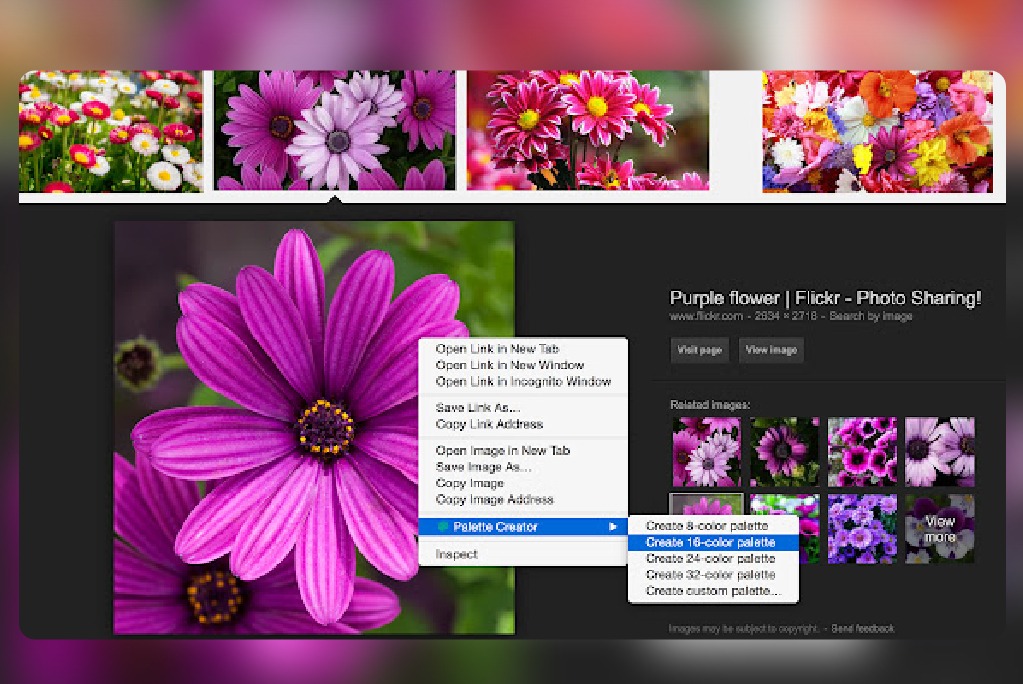
Task: Choose Open Link in New Tab
Action: (497, 349)
